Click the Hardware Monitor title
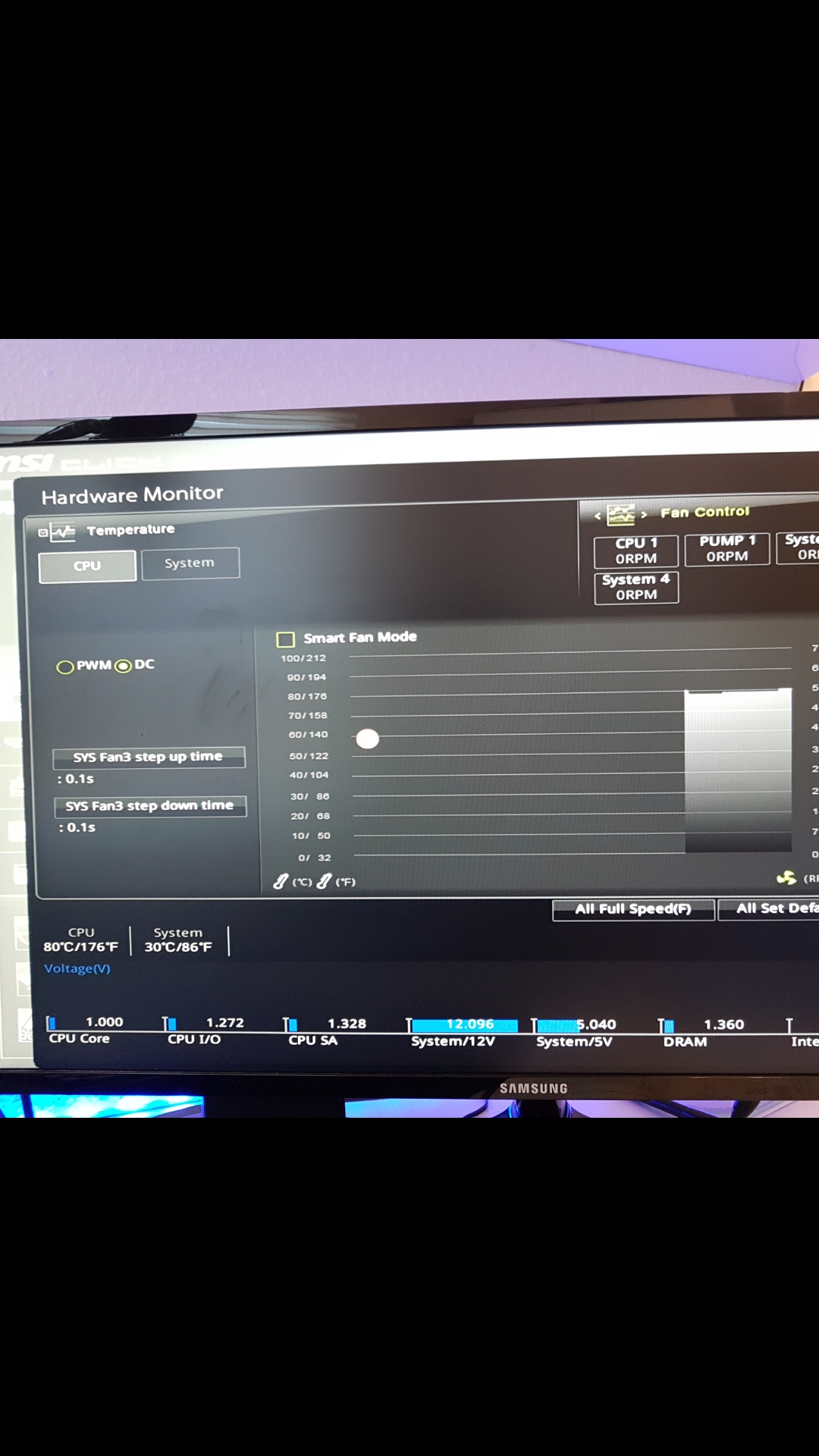819x1456 pixels. (x=133, y=495)
